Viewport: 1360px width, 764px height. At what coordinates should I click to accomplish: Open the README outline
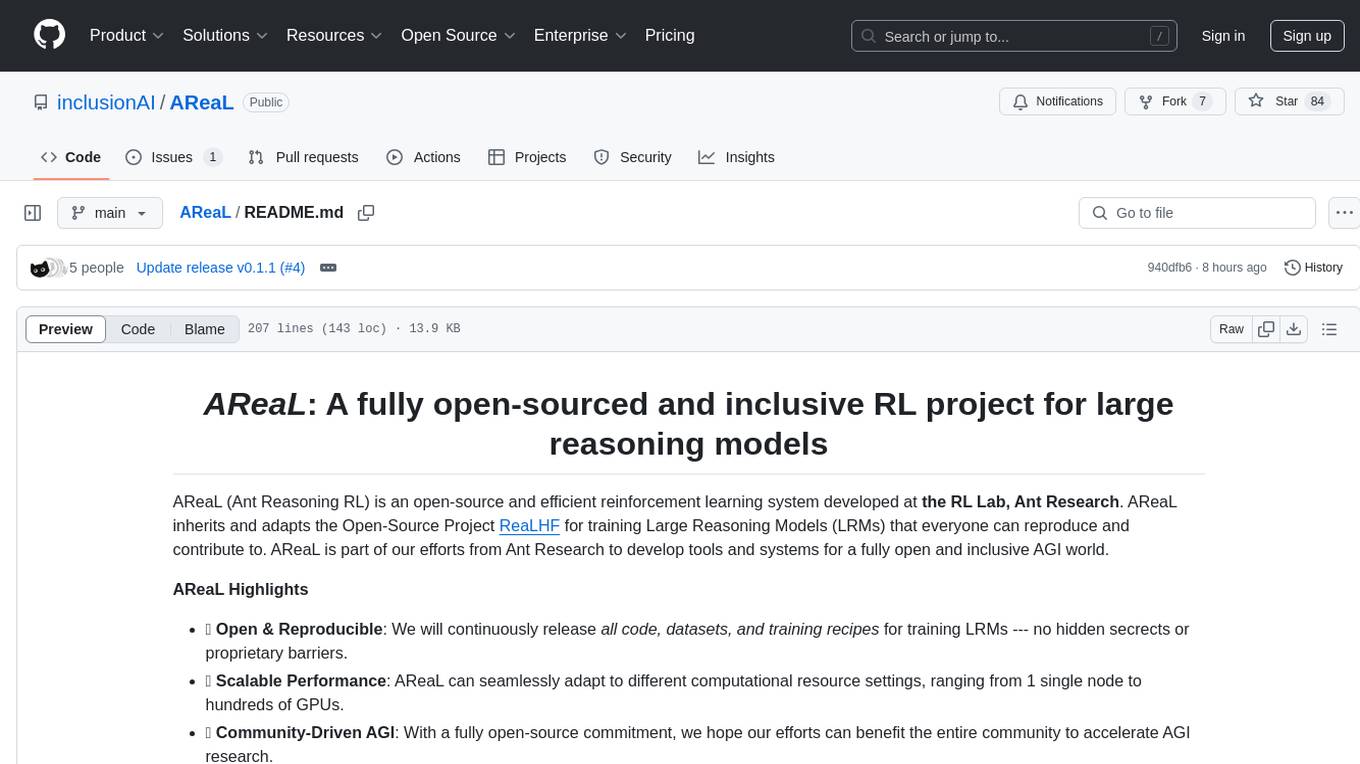(x=1329, y=329)
